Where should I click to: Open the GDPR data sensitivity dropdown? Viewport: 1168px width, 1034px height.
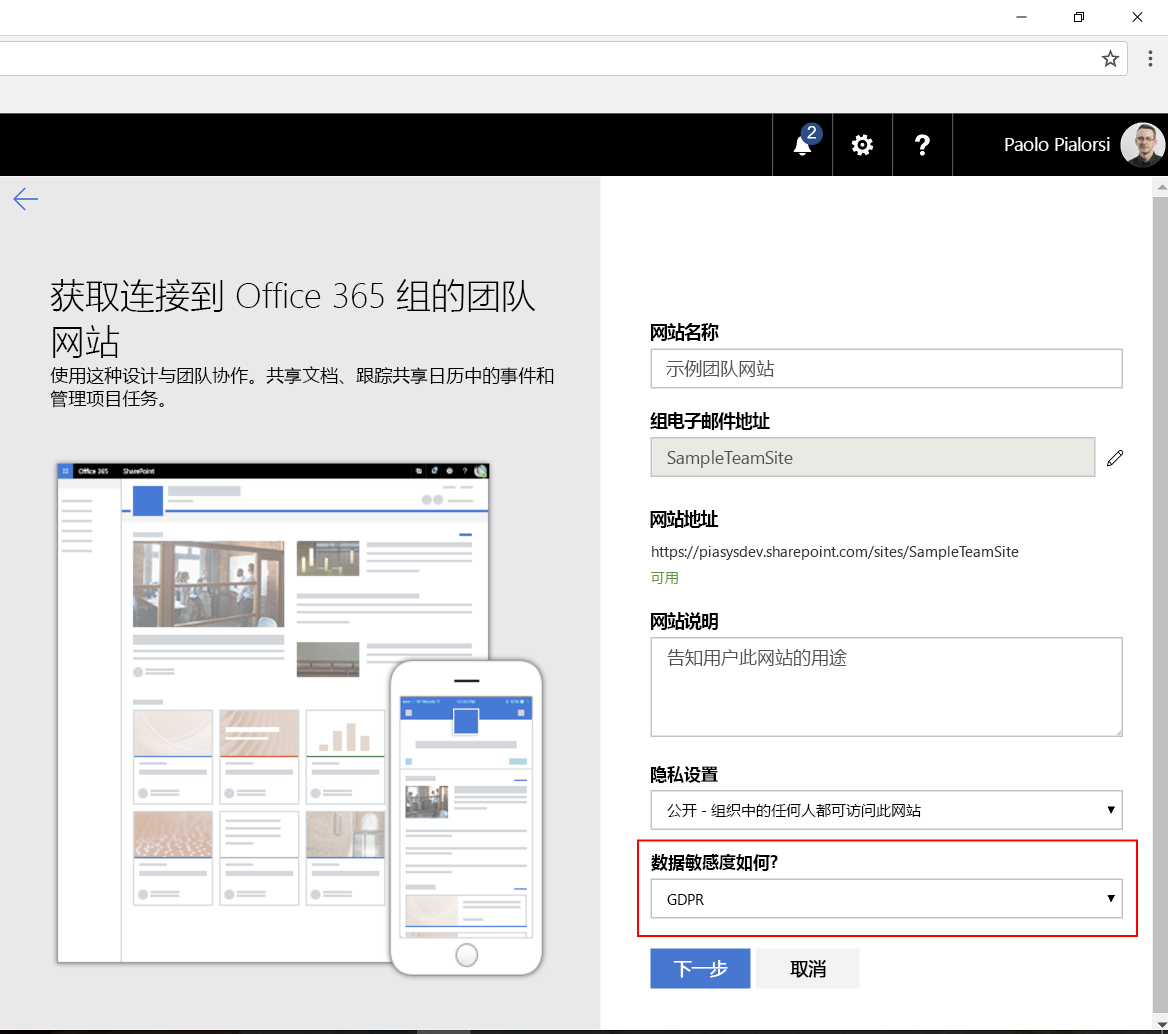pos(886,899)
